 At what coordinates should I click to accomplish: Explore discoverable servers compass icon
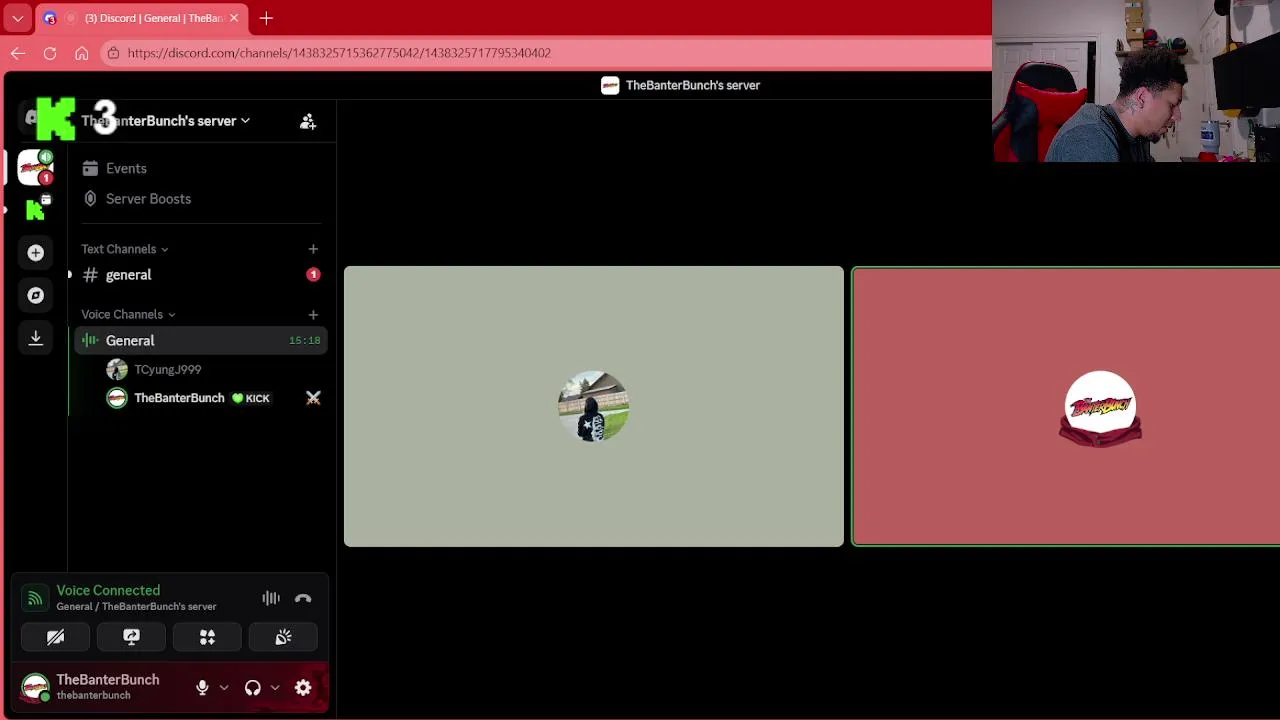click(36, 295)
